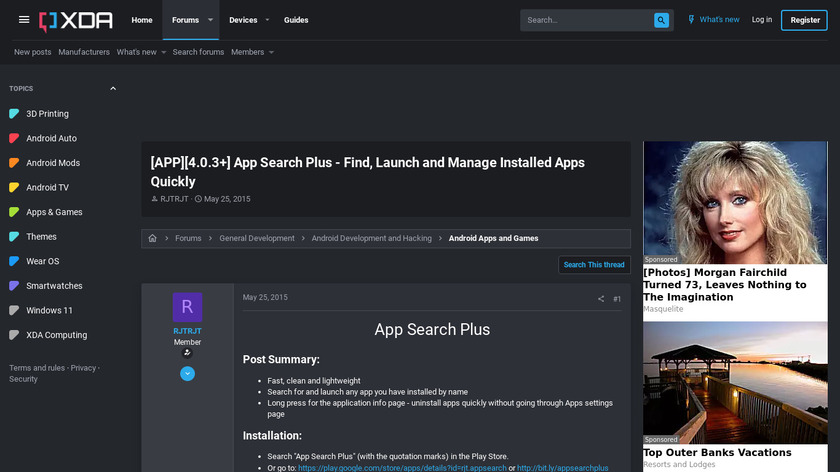840x472 pixels.
Task: Expand the Members submenu arrow
Action: coord(274,52)
